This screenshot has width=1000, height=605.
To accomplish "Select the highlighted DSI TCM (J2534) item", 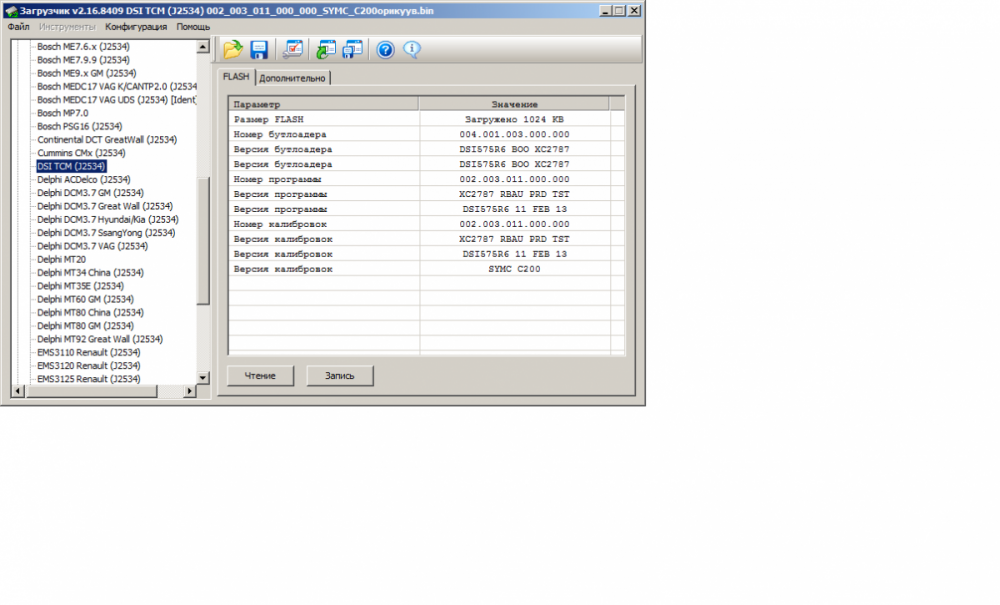I will tap(71, 166).
